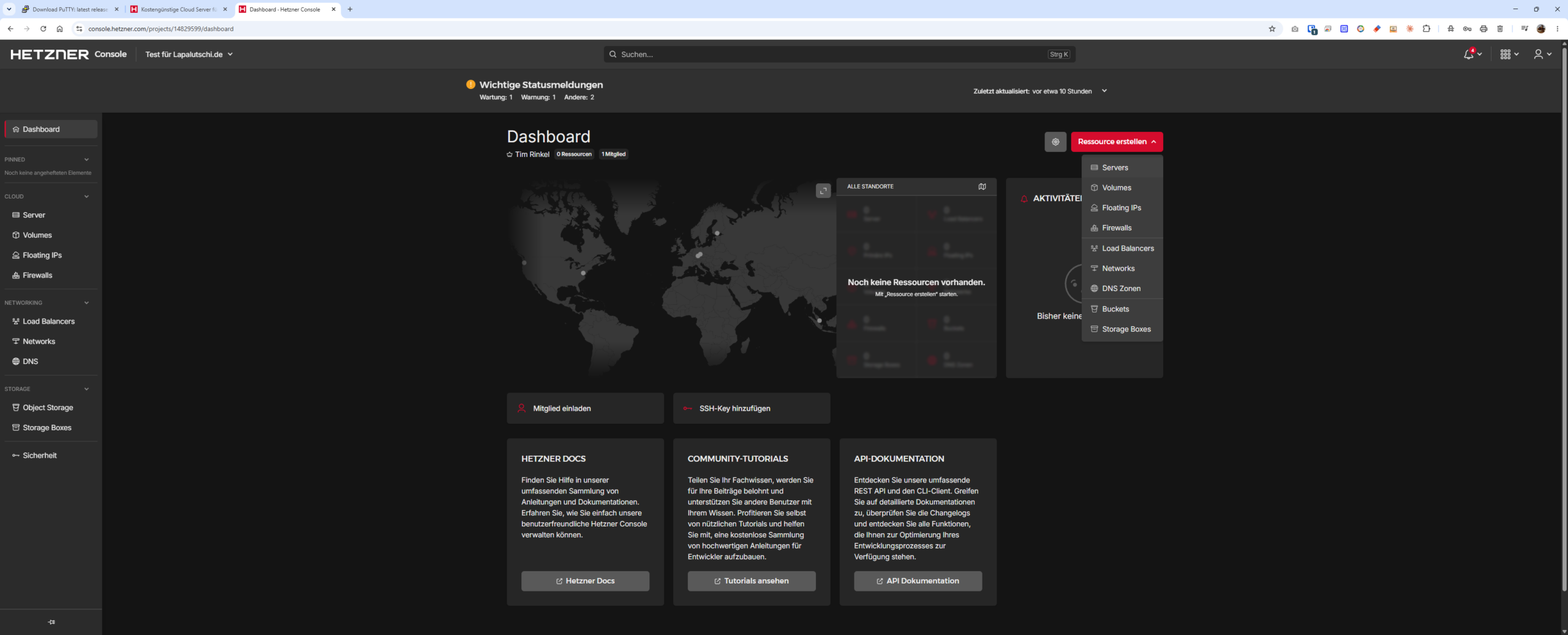Open the API Dokumentation button
The width and height of the screenshot is (1568, 635).
pyautogui.click(x=918, y=581)
